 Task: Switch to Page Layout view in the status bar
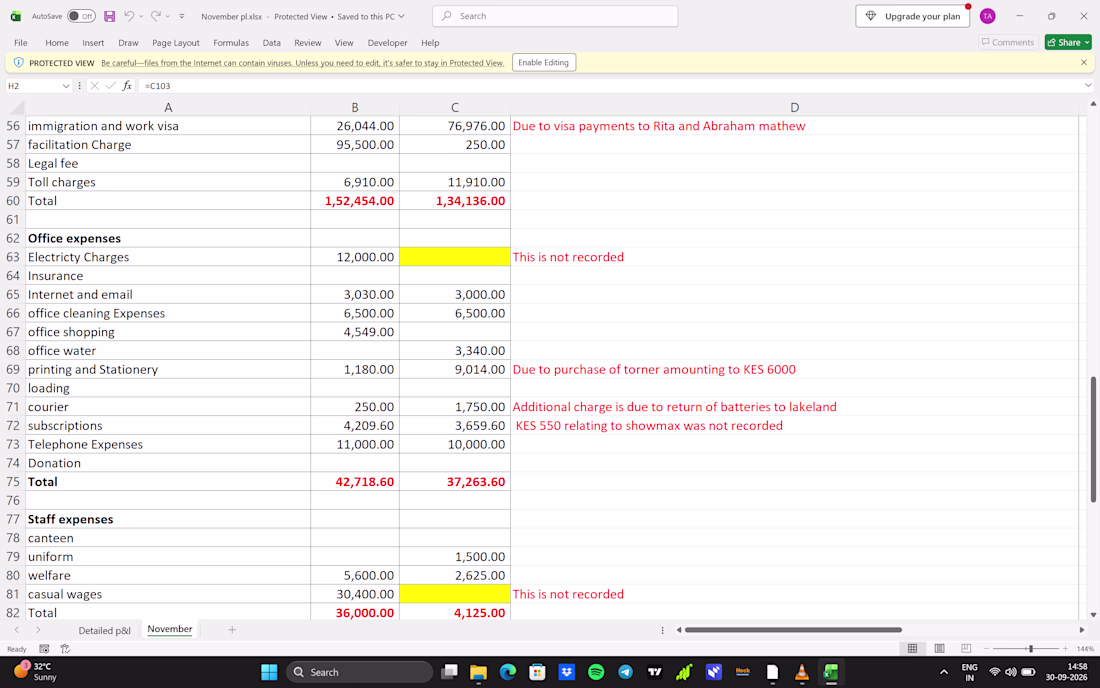[939, 649]
